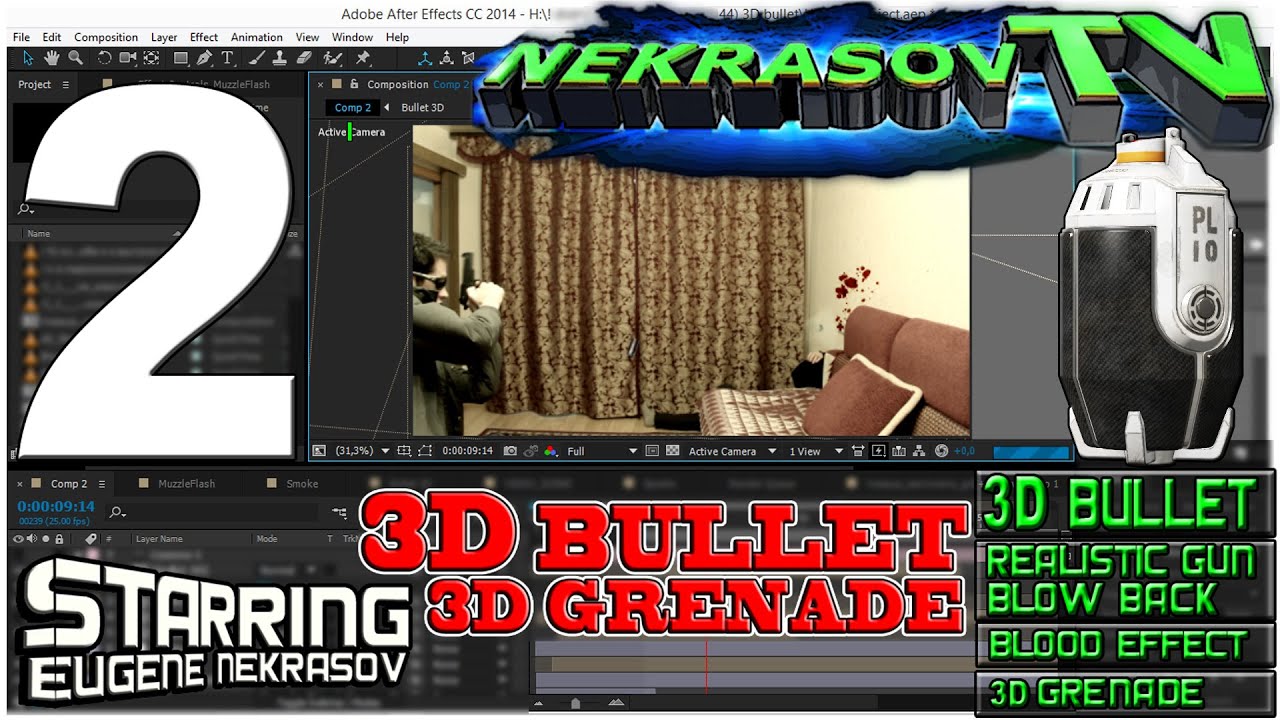Switch to Local Axis mode
Image resolution: width=1280 pixels, height=720 pixels.
coord(426,58)
